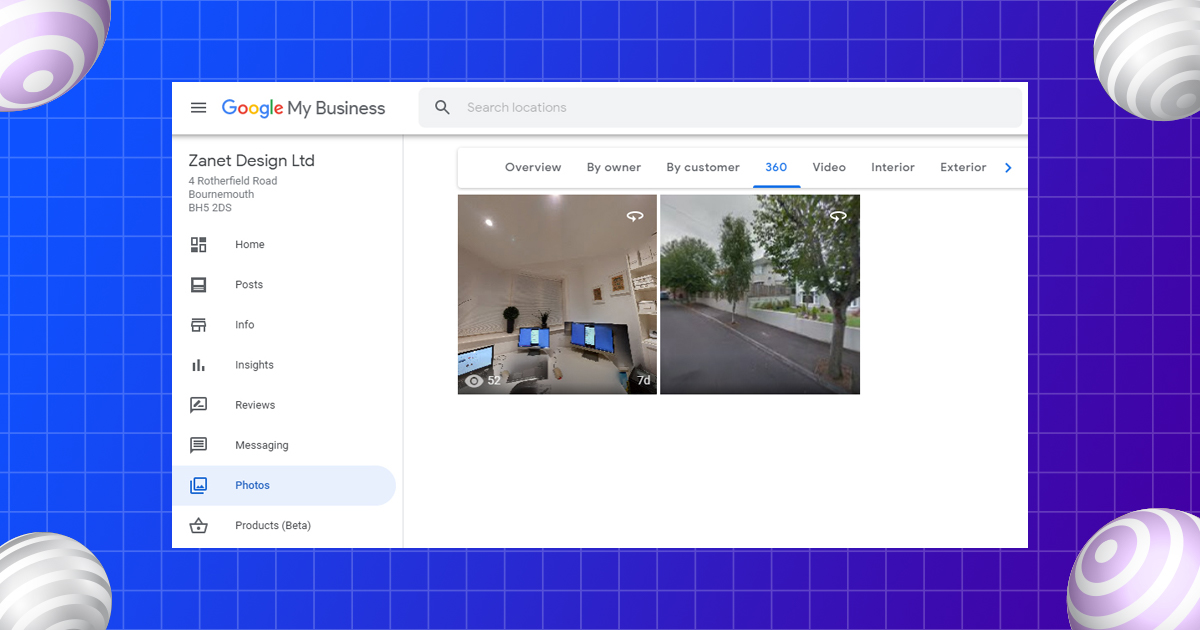Open the By customer tab
Viewport: 1200px width, 630px height.
click(x=703, y=168)
